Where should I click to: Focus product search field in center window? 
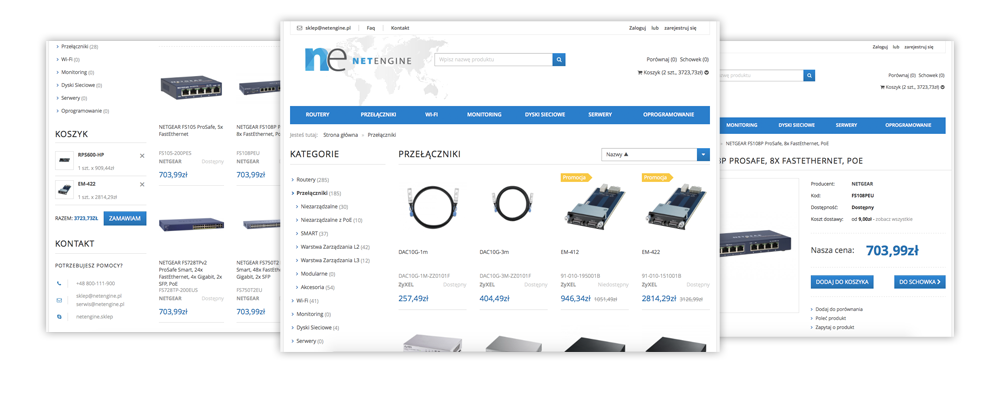(x=494, y=60)
